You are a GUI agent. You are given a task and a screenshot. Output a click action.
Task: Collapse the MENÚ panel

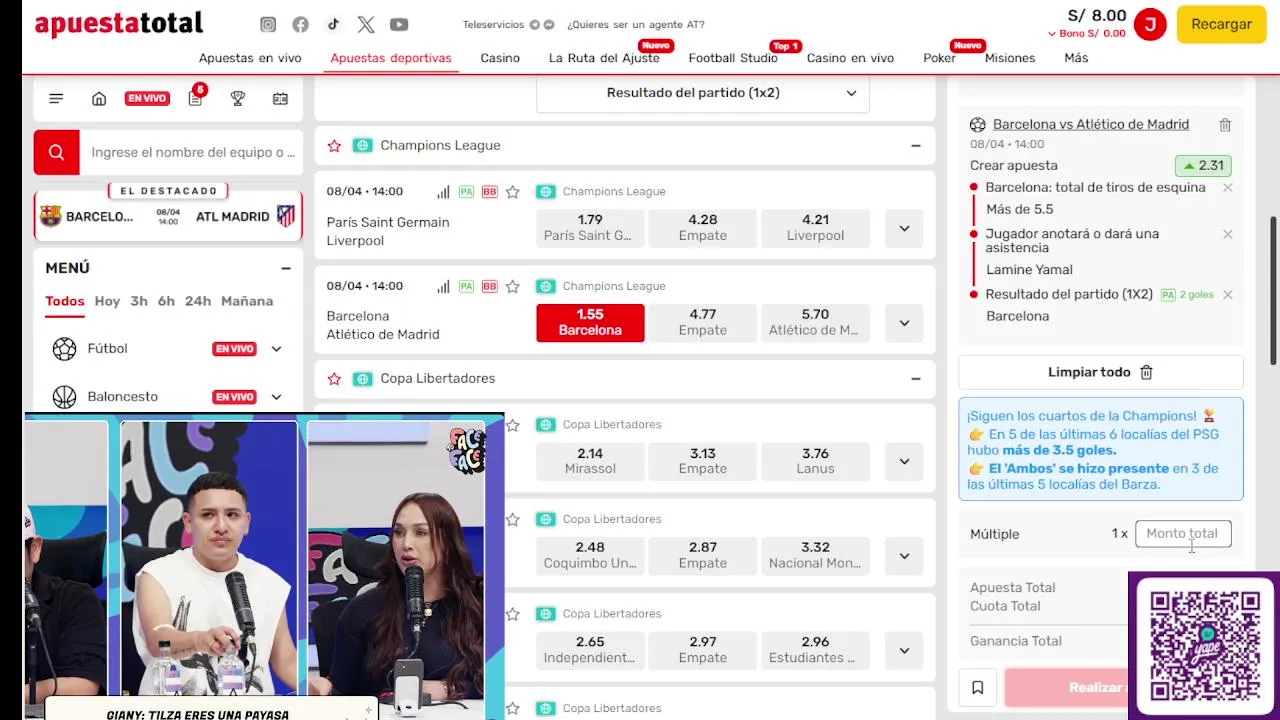tap(285, 268)
